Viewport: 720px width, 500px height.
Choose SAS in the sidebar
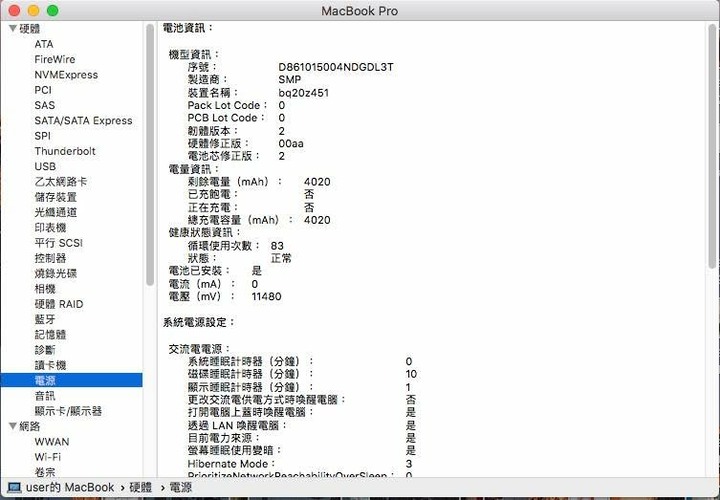(x=45, y=105)
